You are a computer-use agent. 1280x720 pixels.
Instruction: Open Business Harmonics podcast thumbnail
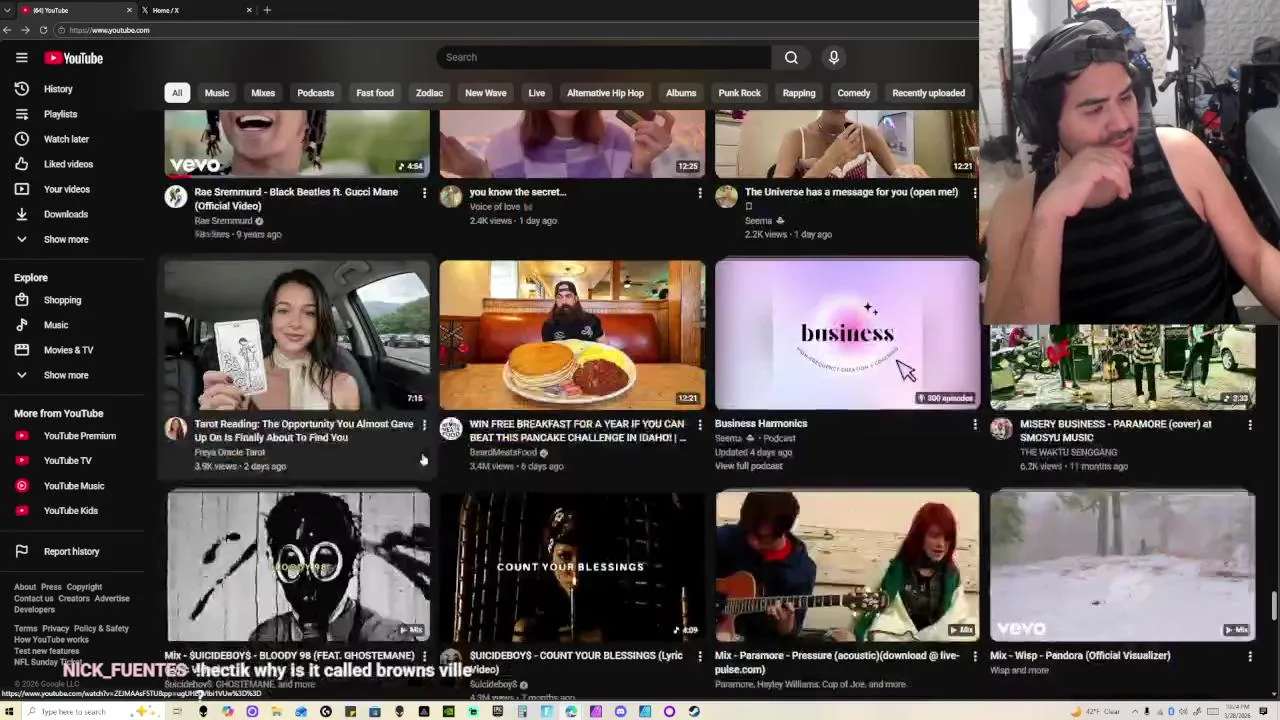pos(847,335)
